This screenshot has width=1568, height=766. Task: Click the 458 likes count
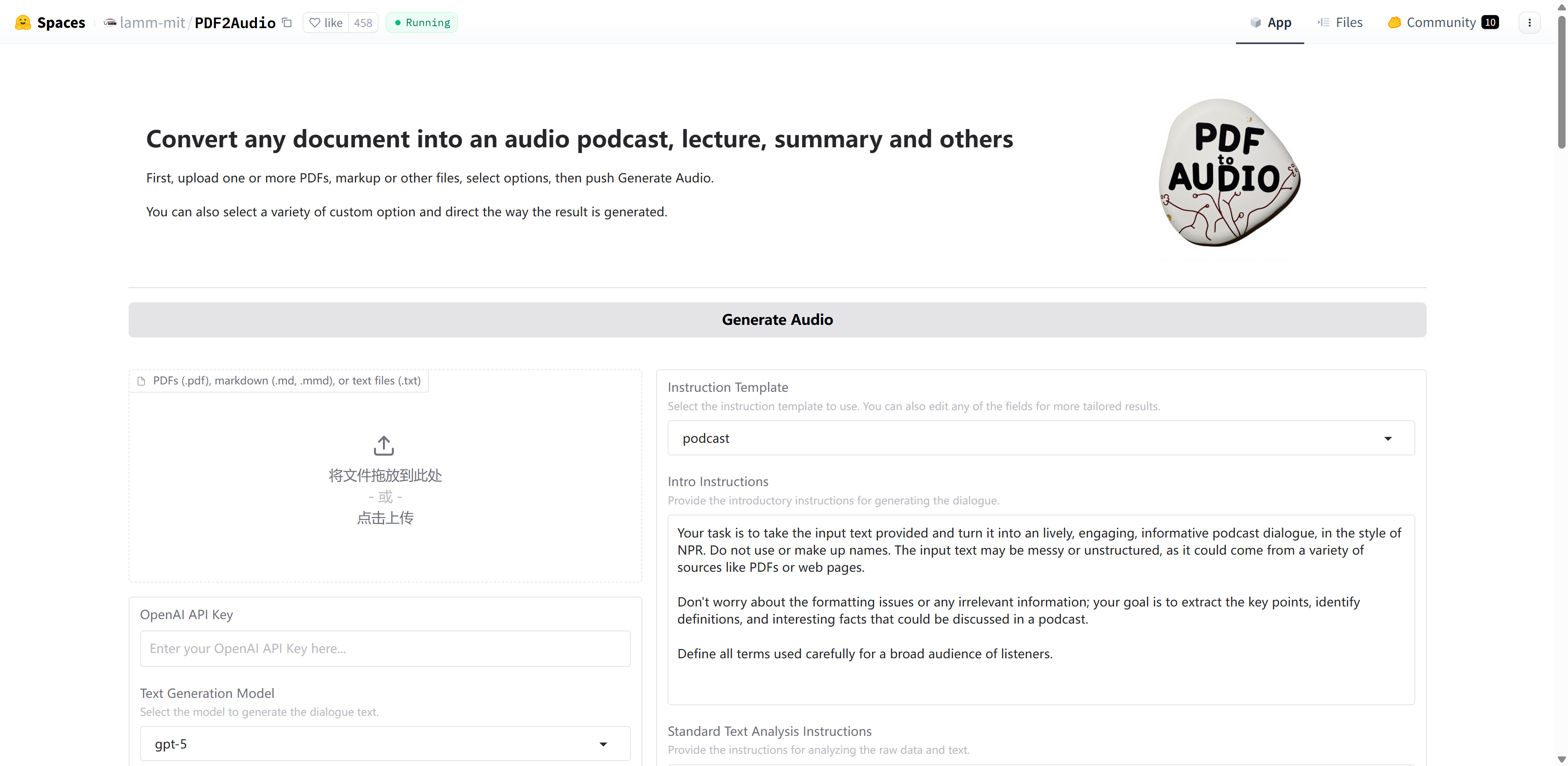click(x=363, y=22)
